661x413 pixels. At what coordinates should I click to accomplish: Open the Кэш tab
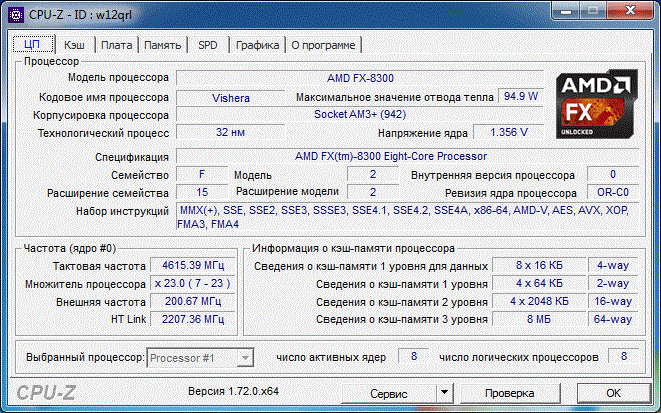coord(74,45)
